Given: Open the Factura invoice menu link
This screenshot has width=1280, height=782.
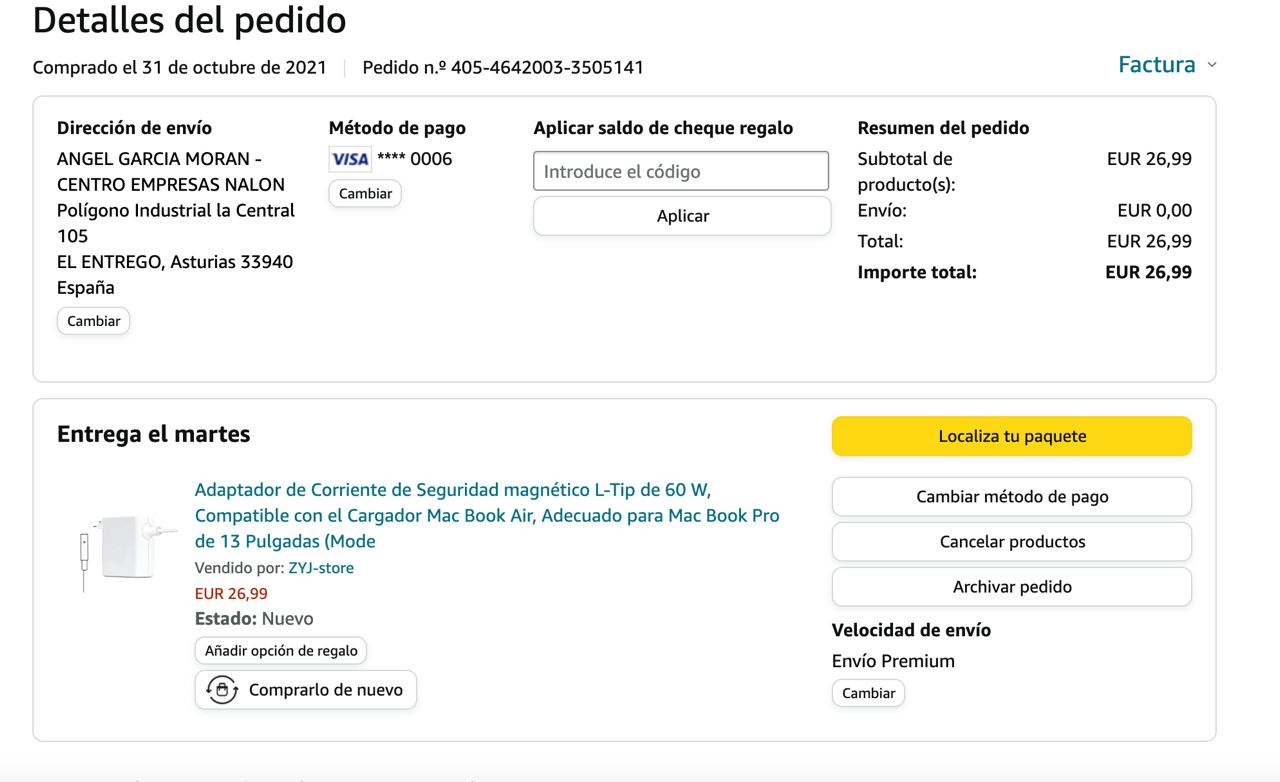Looking at the screenshot, I should 1156,65.
